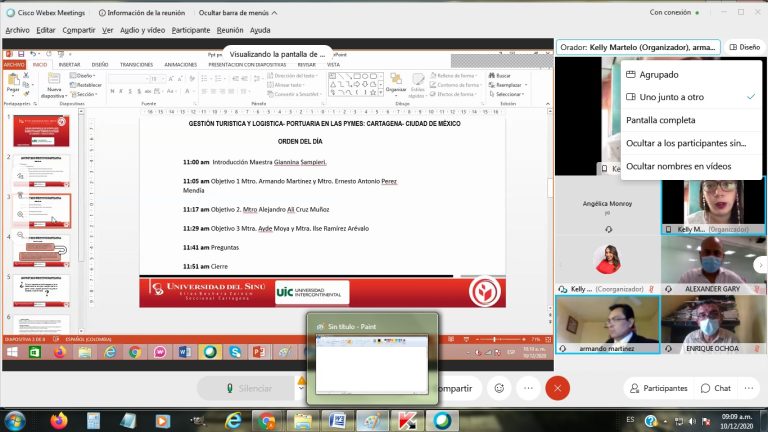Choose Pantalla completa from the layout menu
The width and height of the screenshot is (768, 432).
coord(660,120)
